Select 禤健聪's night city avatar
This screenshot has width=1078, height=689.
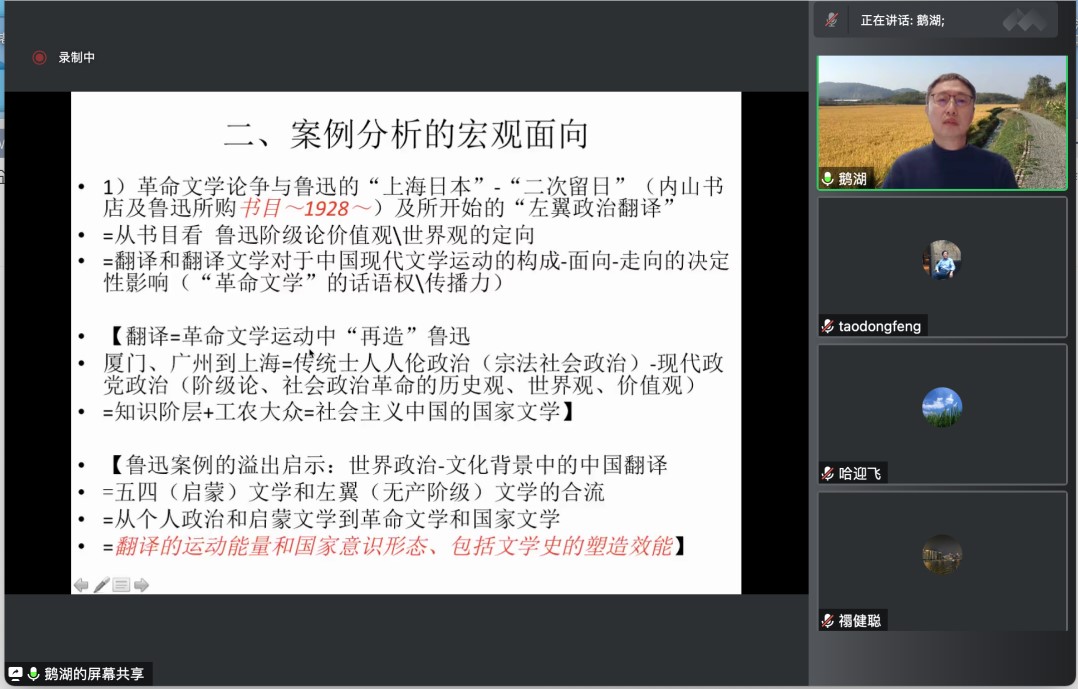942,554
